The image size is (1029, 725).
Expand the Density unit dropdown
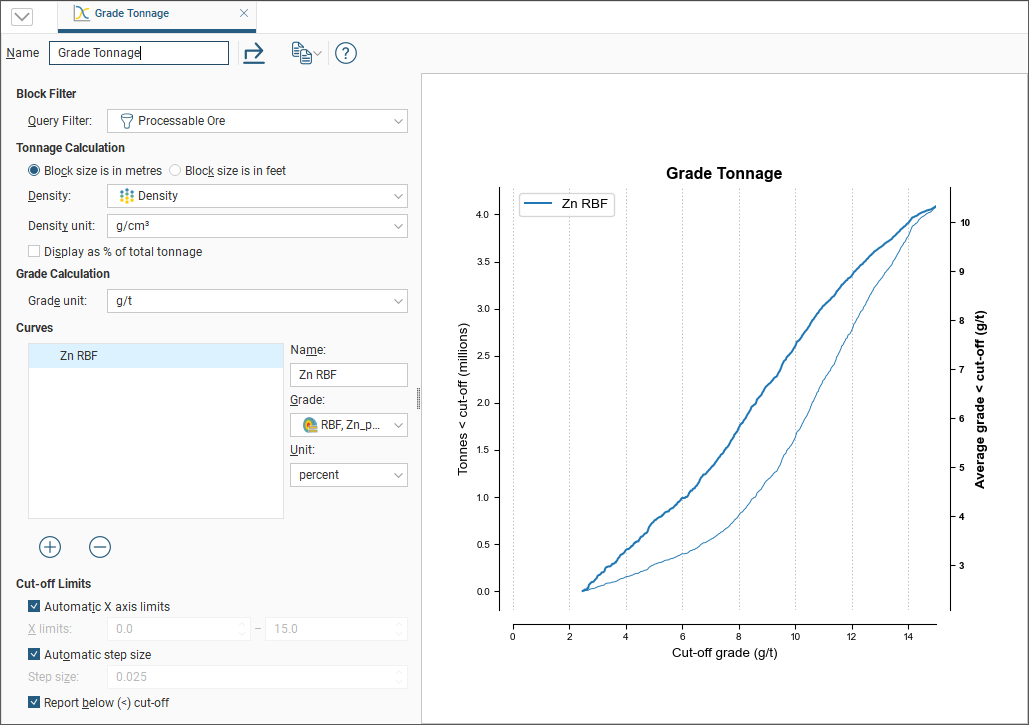(x=257, y=226)
